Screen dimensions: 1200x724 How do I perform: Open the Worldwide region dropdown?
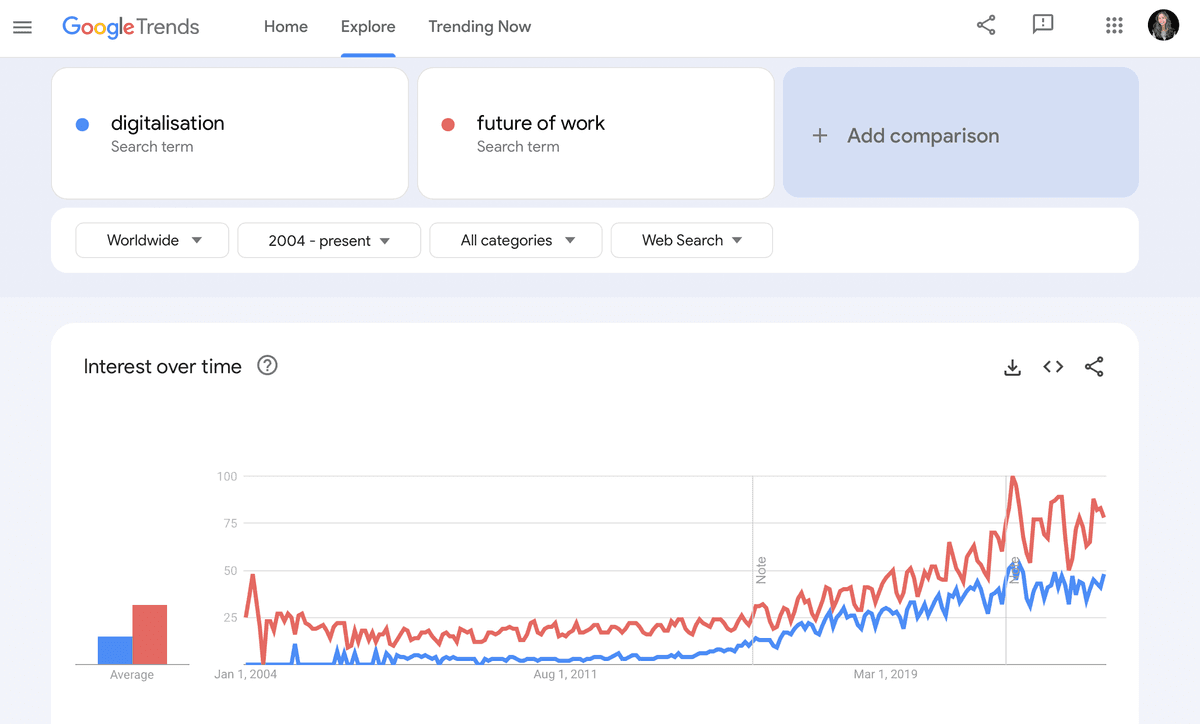click(152, 240)
